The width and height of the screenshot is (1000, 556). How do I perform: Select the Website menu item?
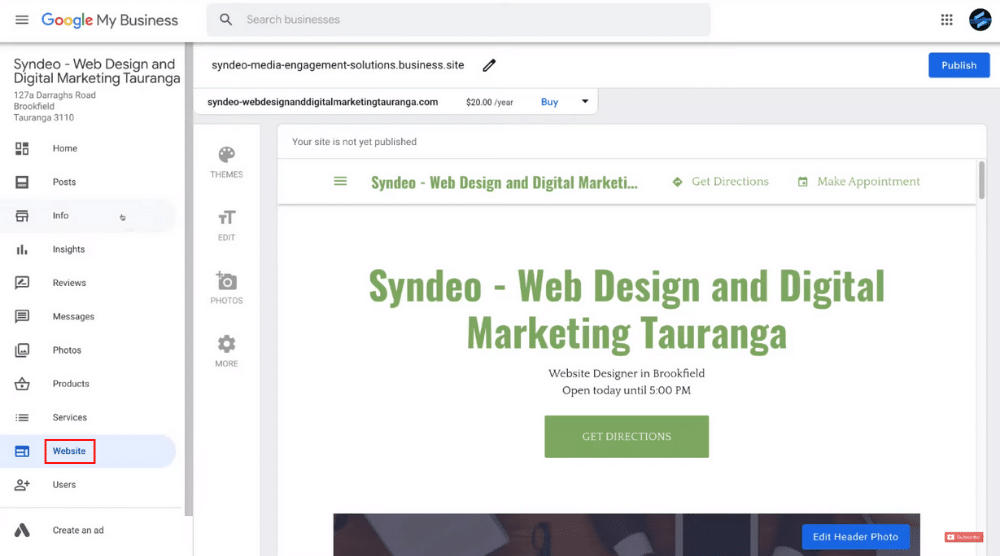tap(69, 451)
